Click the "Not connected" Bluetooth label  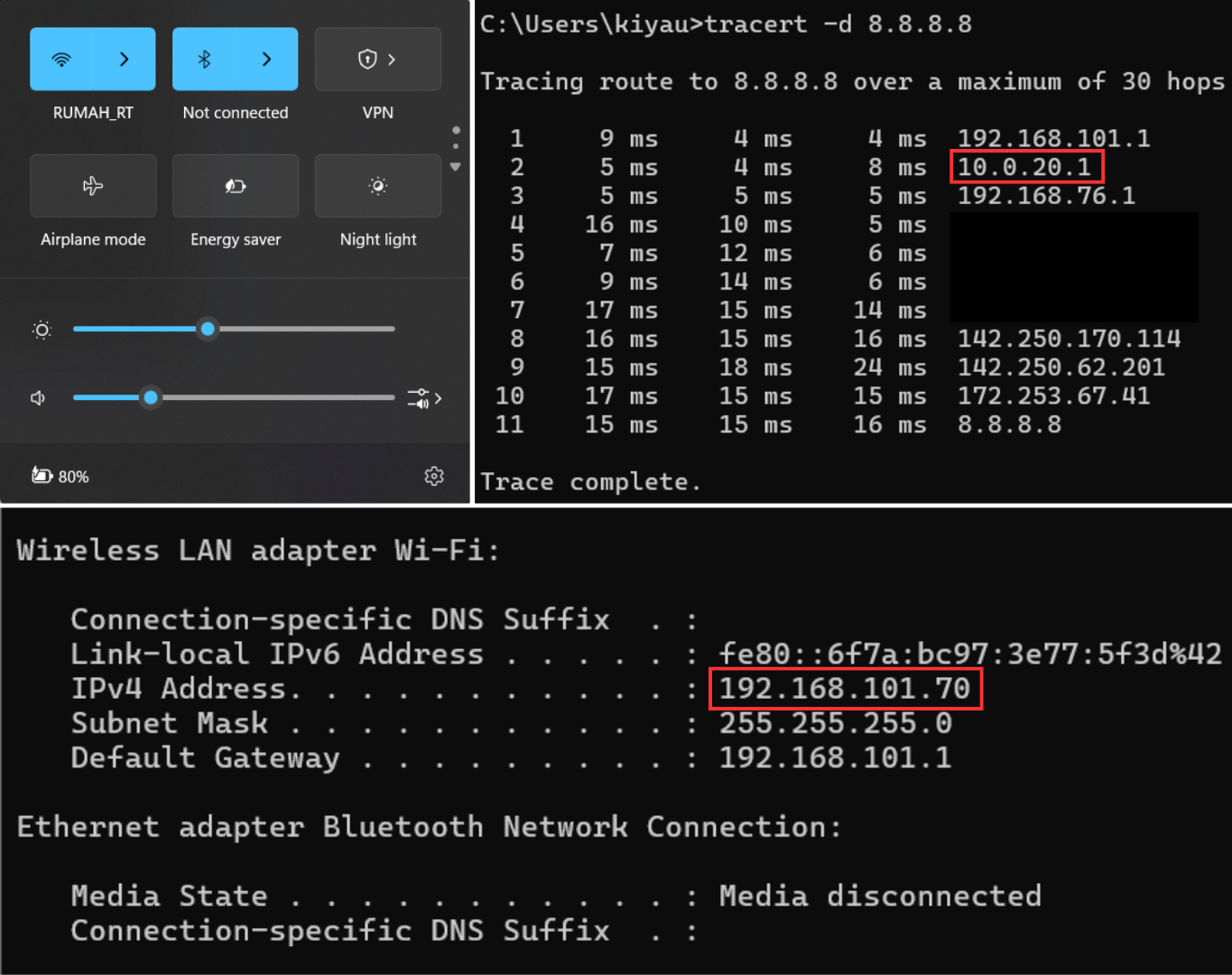pyautogui.click(x=236, y=113)
